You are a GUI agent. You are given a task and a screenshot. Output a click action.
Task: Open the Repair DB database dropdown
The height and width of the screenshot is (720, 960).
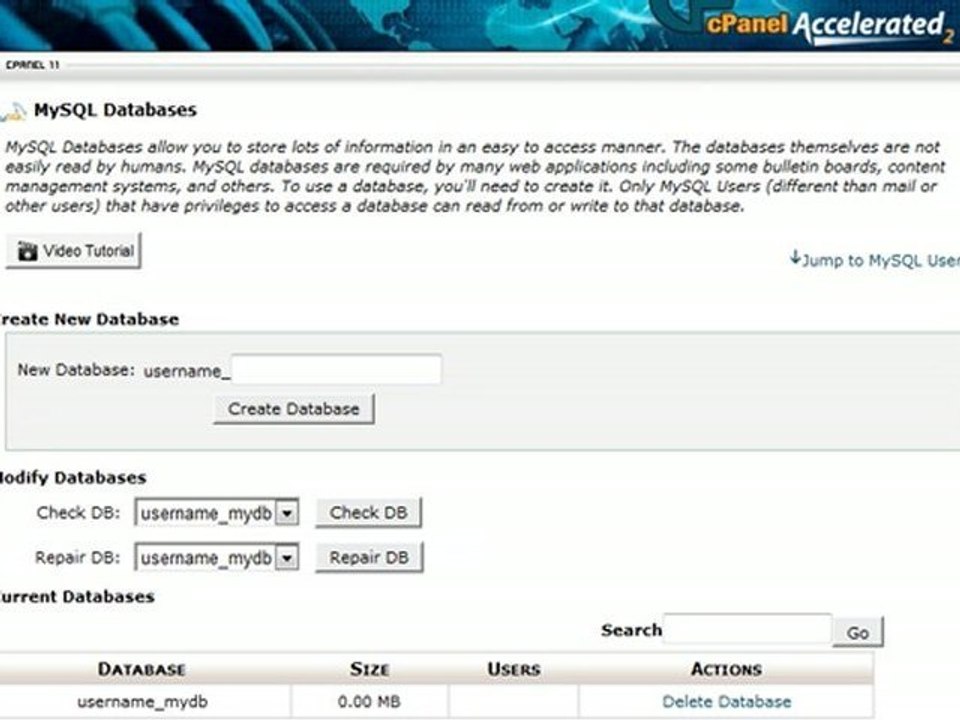[x=217, y=558]
